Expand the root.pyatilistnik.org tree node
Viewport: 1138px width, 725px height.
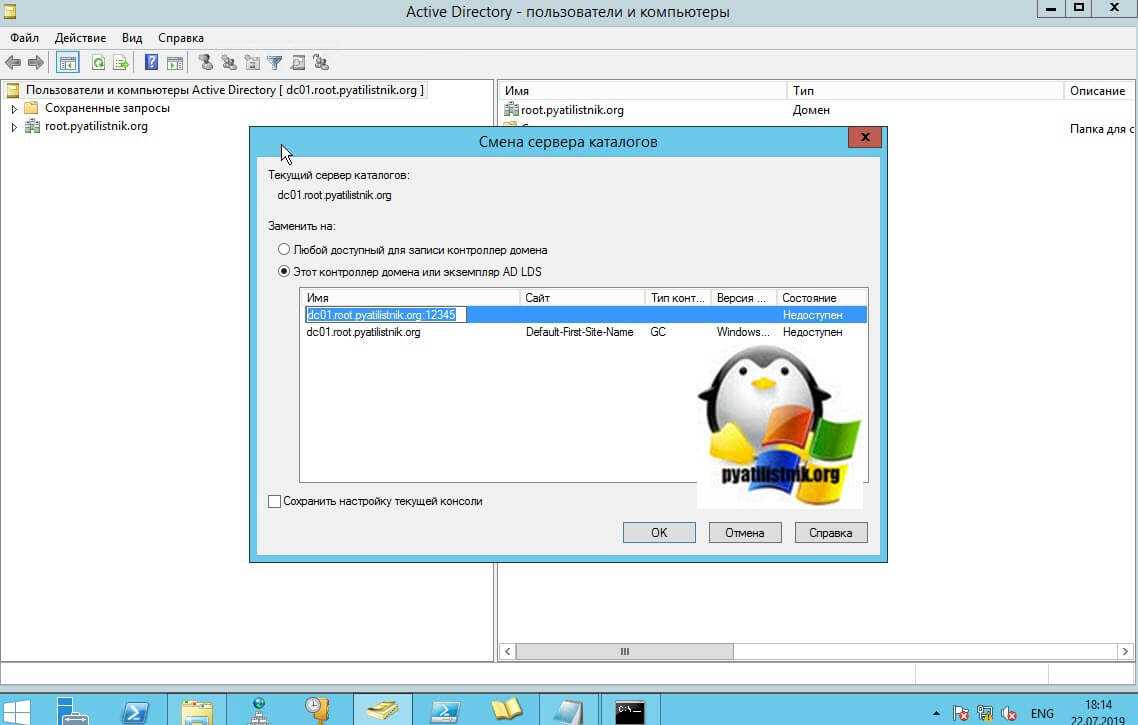pyautogui.click(x=14, y=127)
